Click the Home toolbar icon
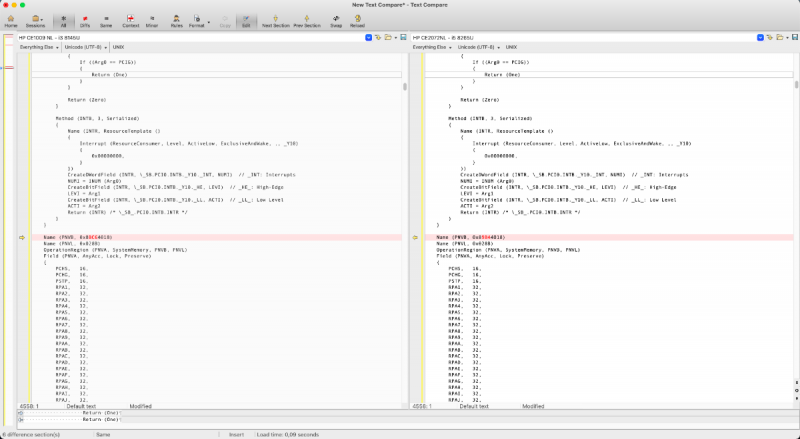 coord(10,20)
